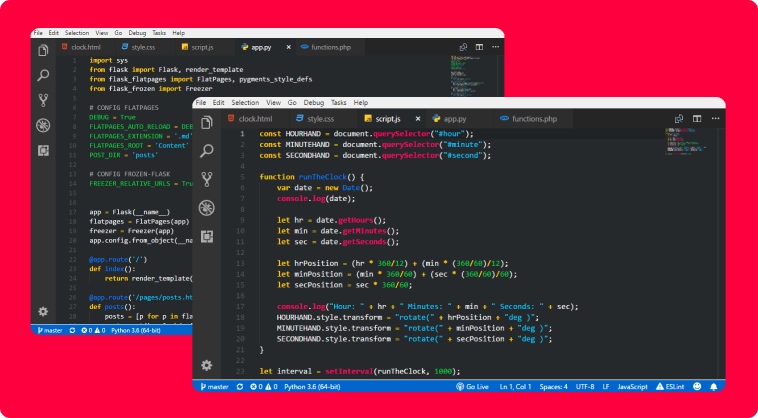Split the editor in the front window
The height and width of the screenshot is (418, 758).
[697, 118]
